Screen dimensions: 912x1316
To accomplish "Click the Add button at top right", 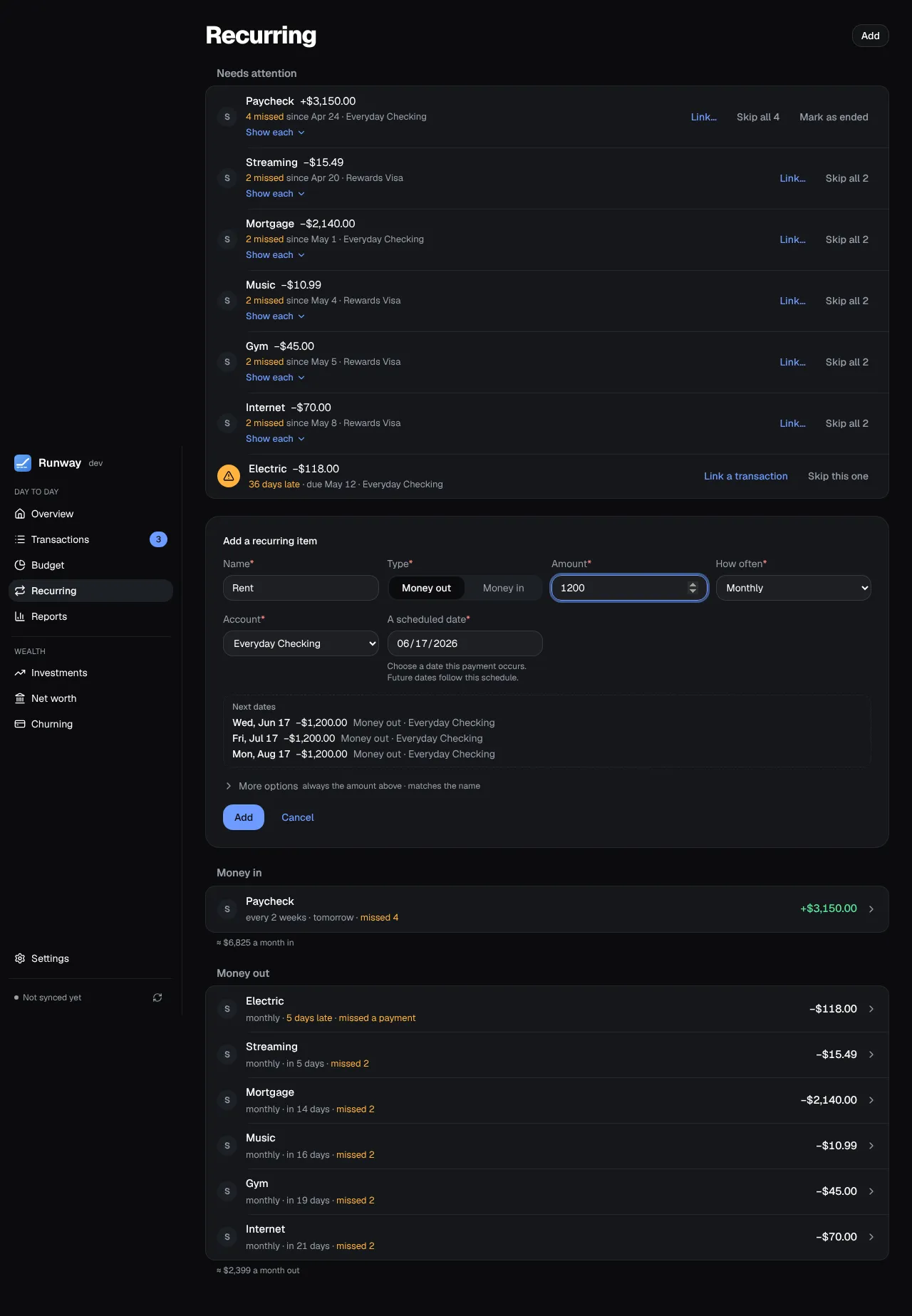I will click(x=871, y=36).
